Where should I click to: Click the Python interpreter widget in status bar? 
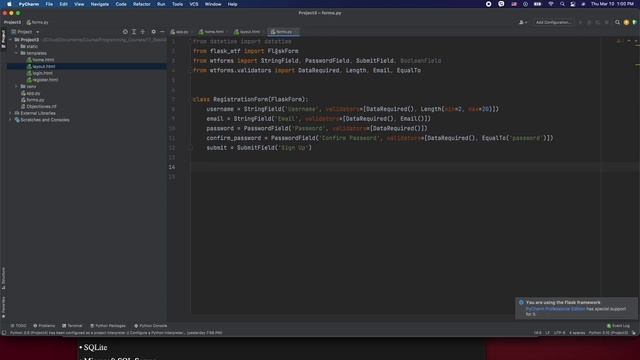608,333
